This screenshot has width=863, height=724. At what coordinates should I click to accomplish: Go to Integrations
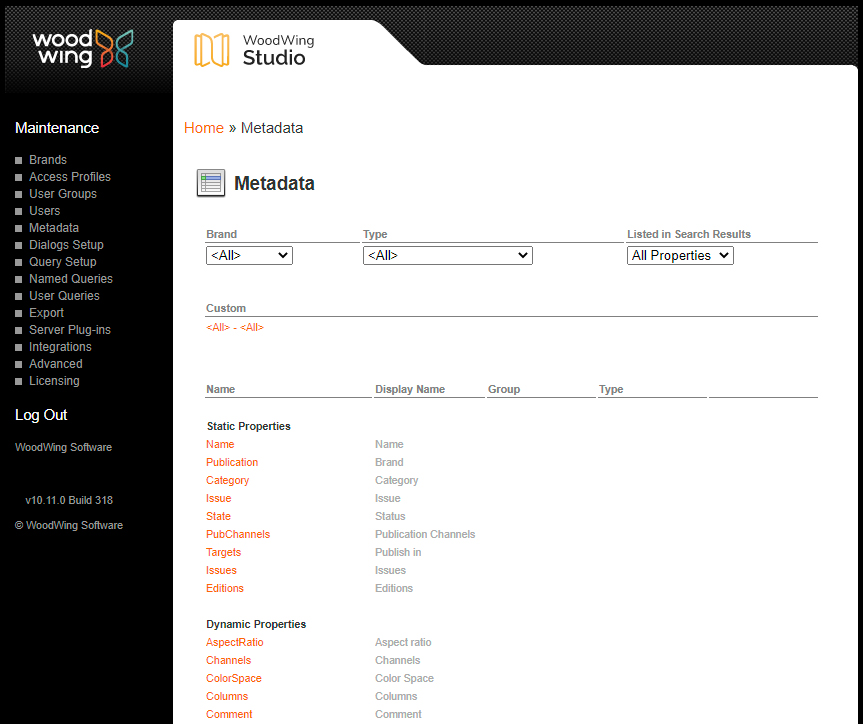pyautogui.click(x=61, y=347)
